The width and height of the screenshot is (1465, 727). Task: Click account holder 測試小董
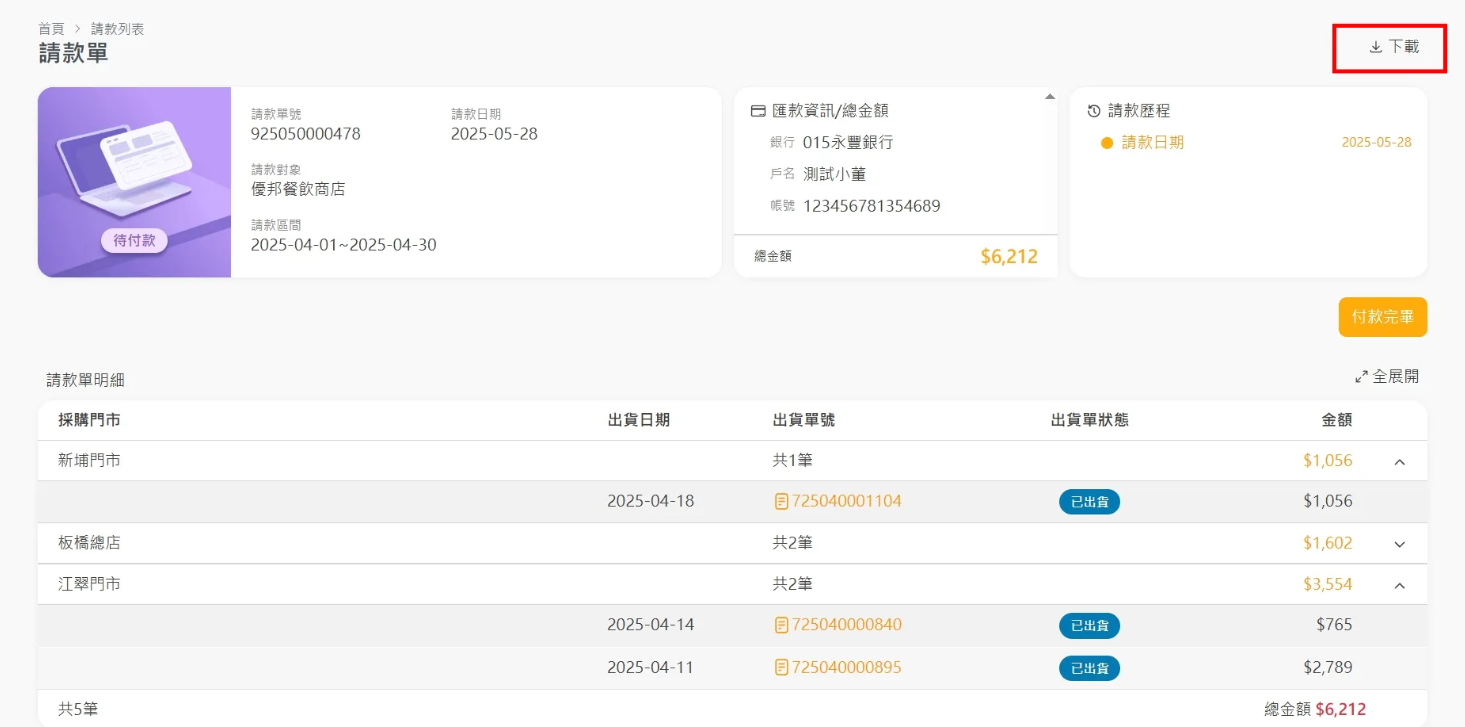click(835, 175)
